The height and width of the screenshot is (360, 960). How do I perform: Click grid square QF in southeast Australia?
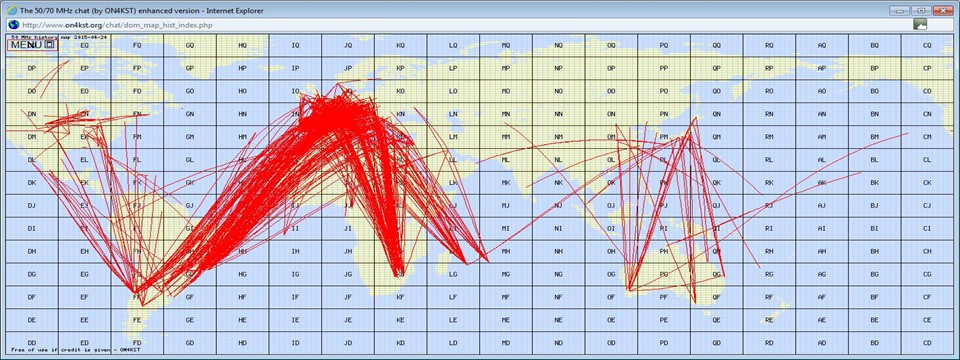pyautogui.click(x=716, y=297)
